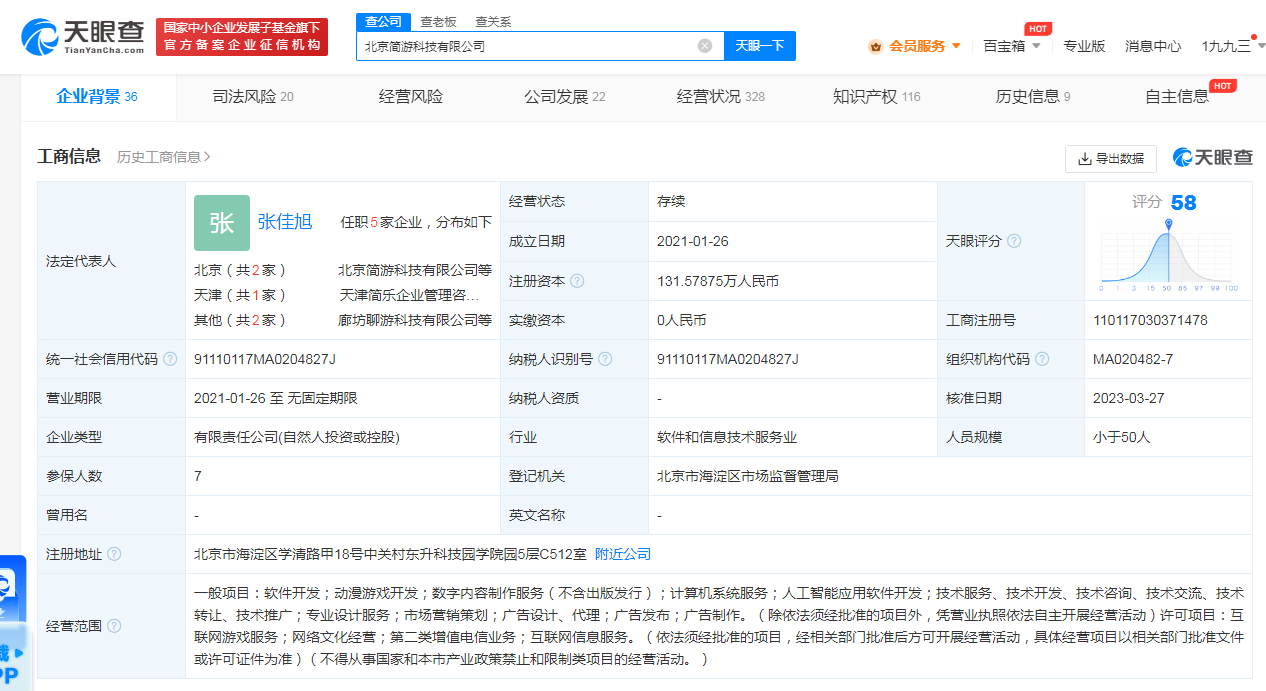Click the question mark beside 天眼评分

click(x=1016, y=240)
